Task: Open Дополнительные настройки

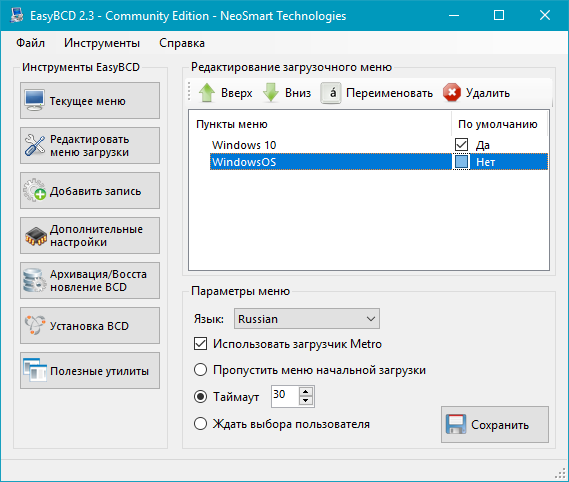Action: pyautogui.click(x=90, y=236)
